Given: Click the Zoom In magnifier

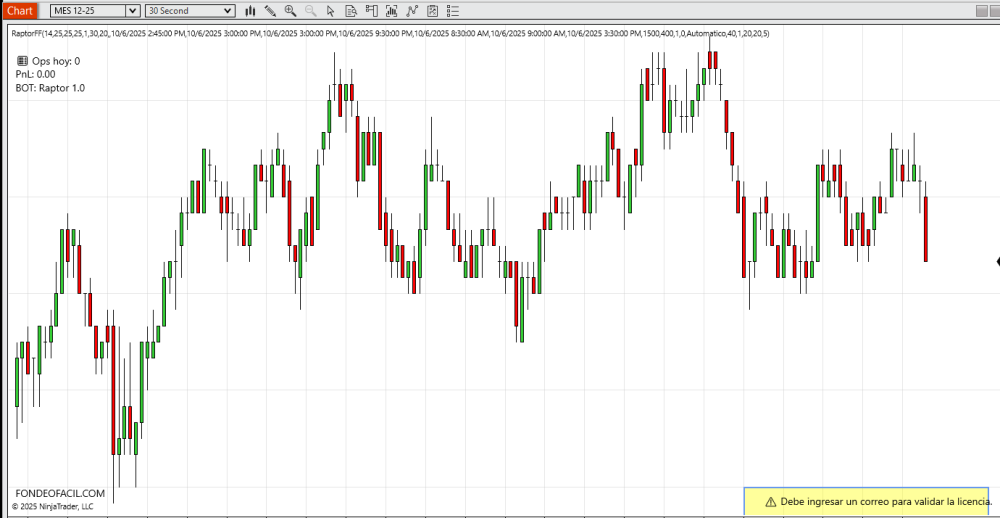Looking at the screenshot, I should [290, 11].
